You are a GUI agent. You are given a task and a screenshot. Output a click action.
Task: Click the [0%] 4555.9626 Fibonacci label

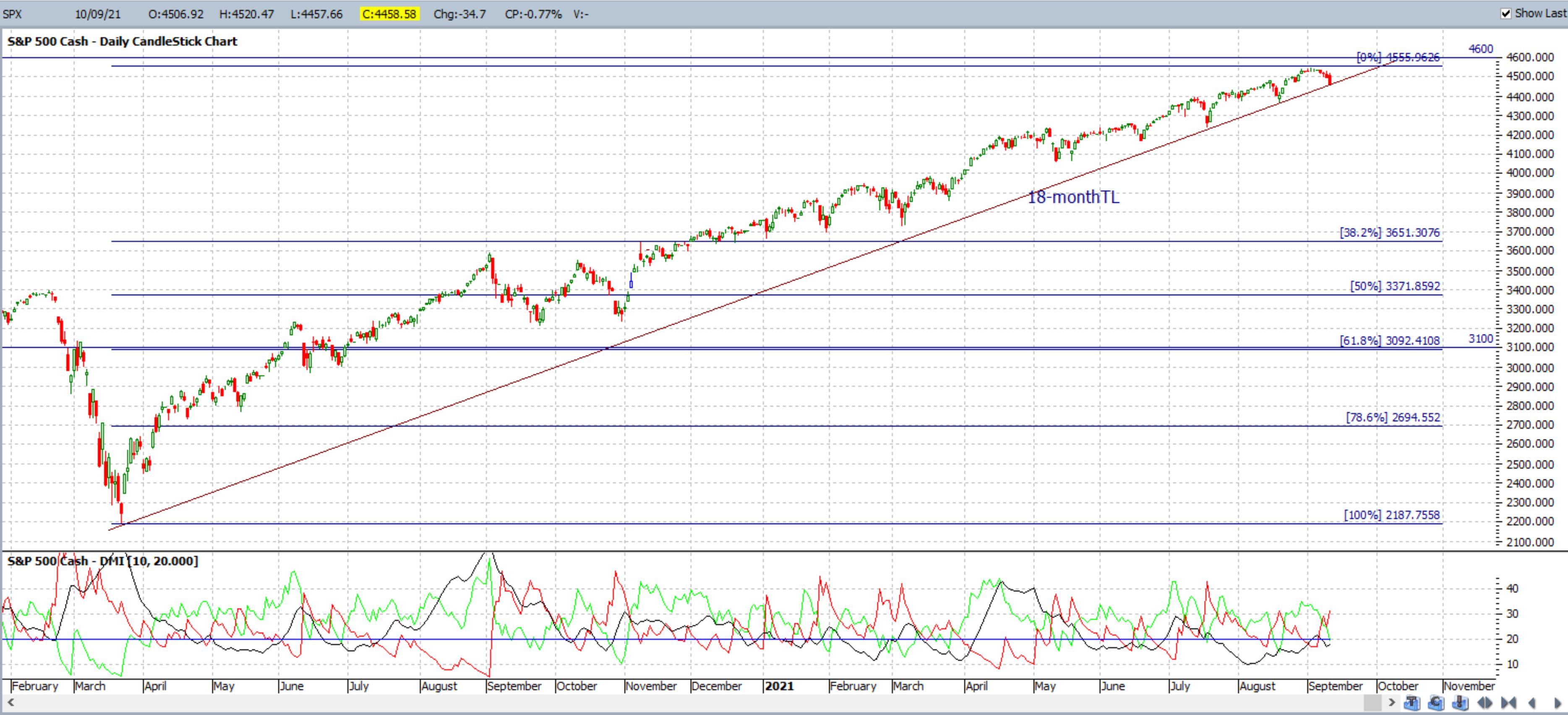[1398, 57]
